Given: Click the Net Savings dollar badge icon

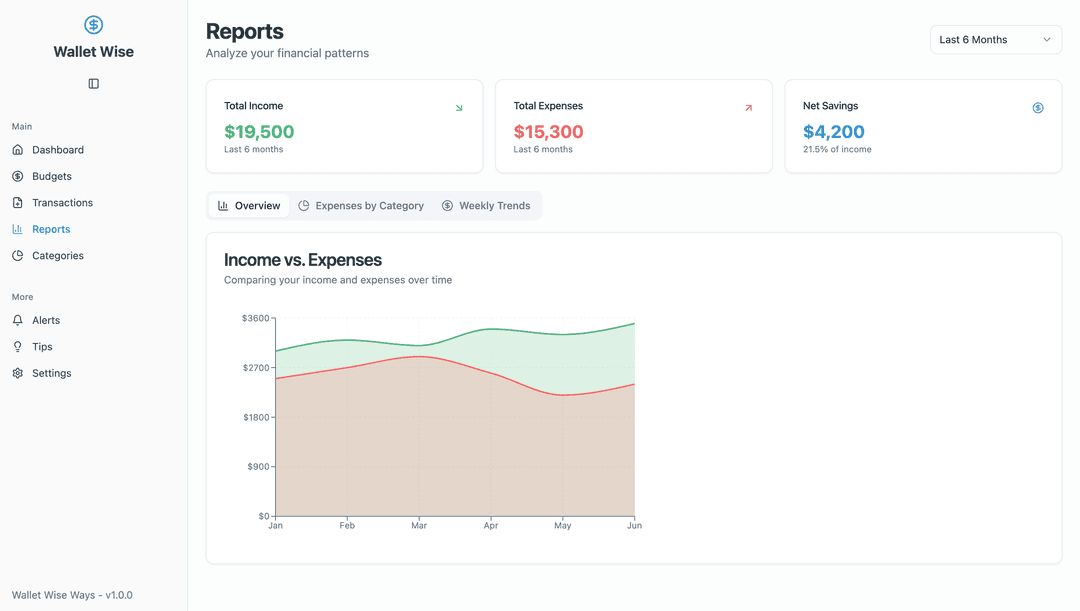Looking at the screenshot, I should coord(1038,107).
